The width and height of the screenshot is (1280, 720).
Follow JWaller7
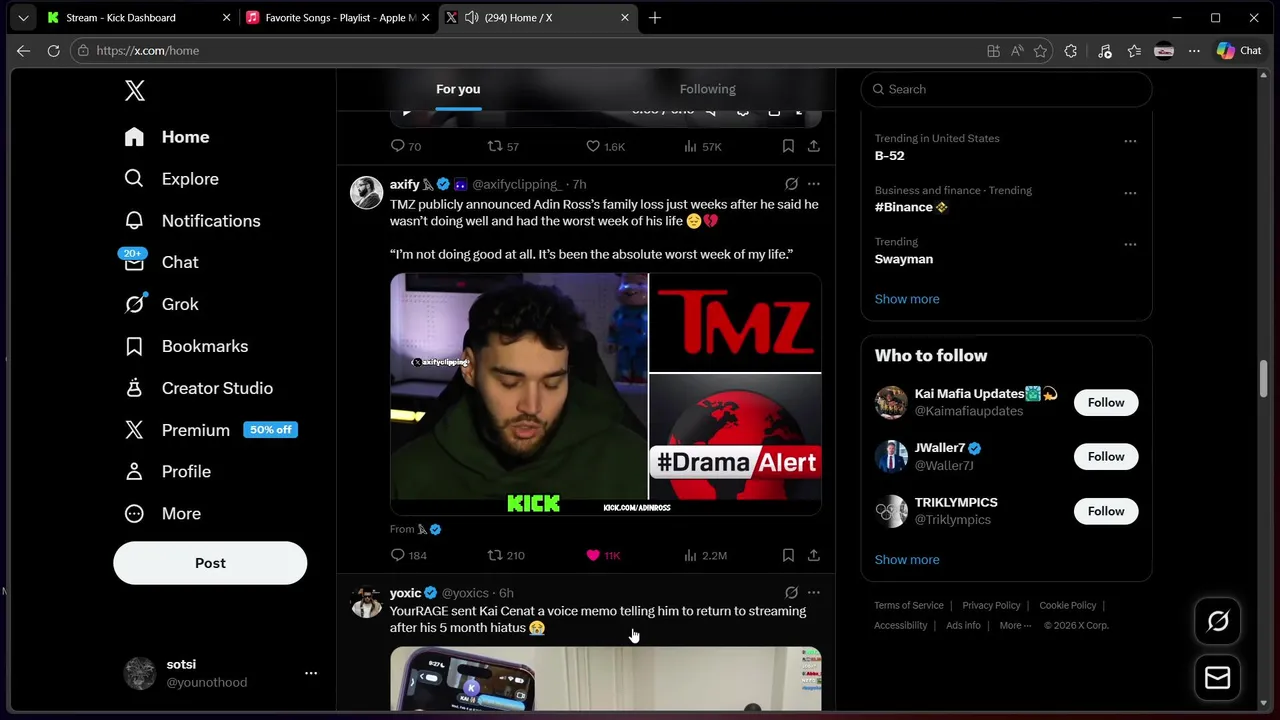pos(1106,456)
